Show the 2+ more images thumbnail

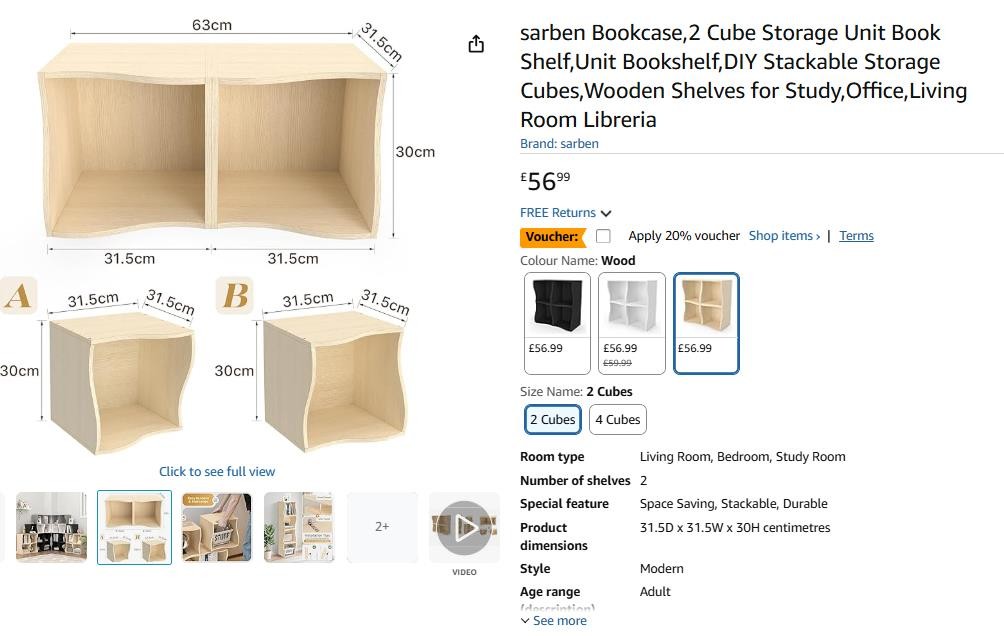click(x=382, y=527)
